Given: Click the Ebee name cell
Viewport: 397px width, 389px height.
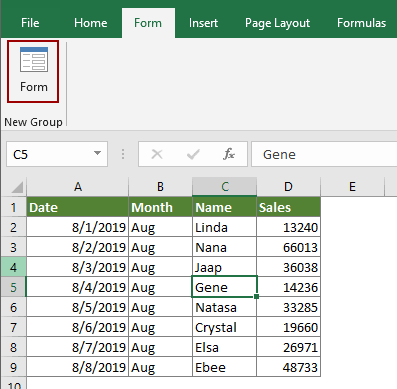Looking at the screenshot, I should (x=224, y=367).
